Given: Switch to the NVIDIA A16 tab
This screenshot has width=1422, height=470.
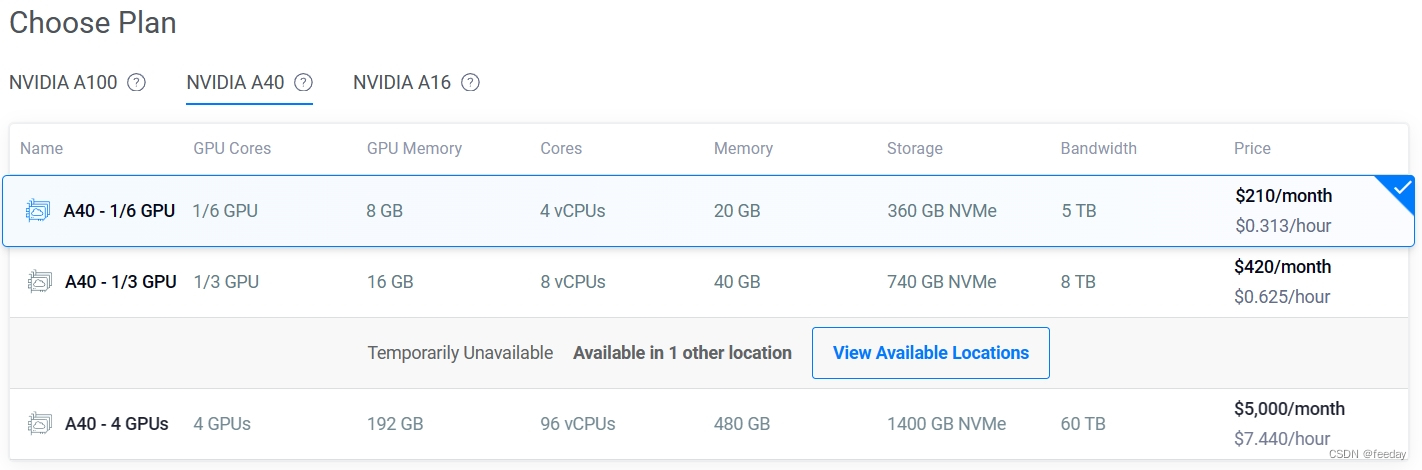Looking at the screenshot, I should [x=402, y=82].
